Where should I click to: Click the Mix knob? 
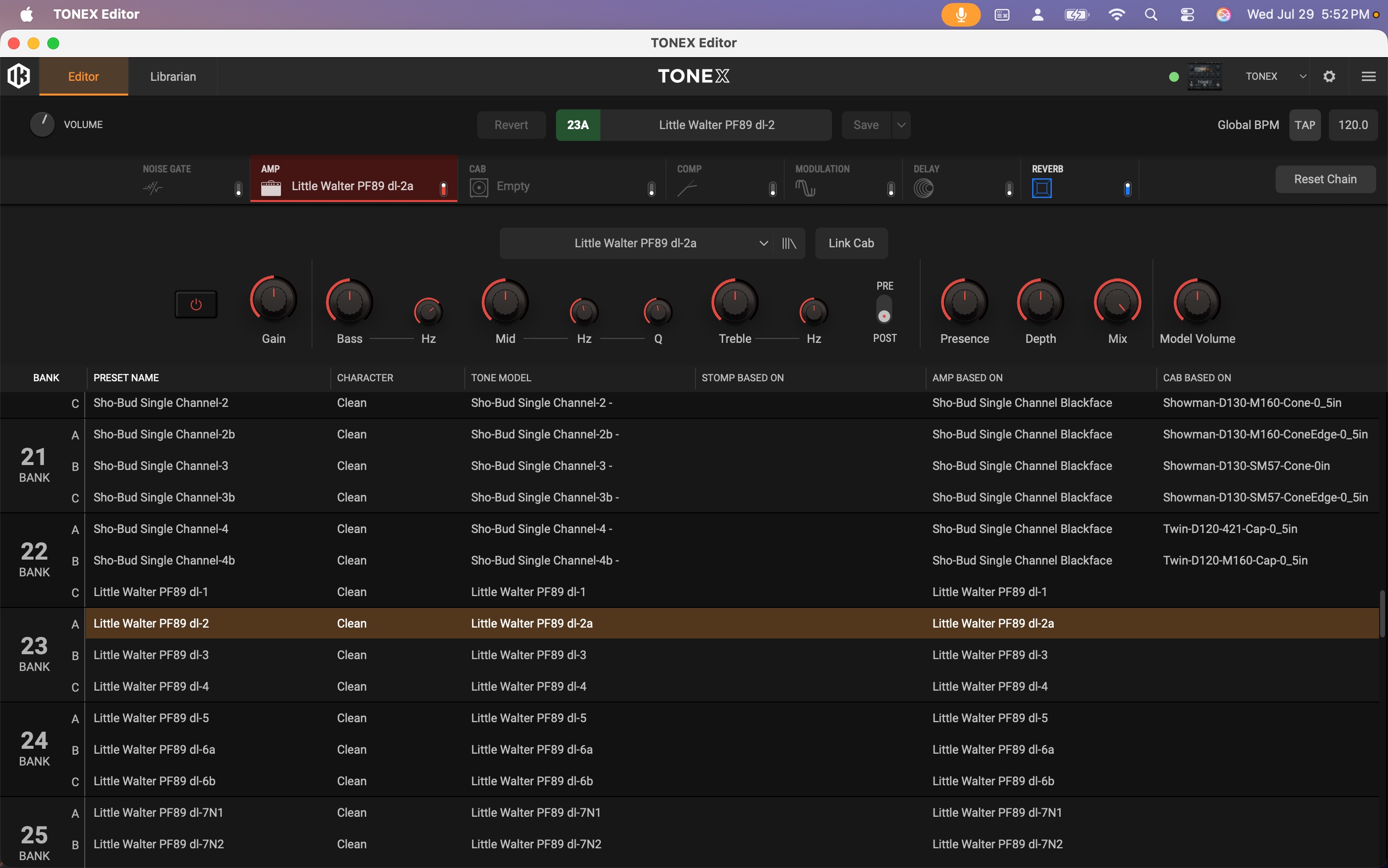point(1117,302)
